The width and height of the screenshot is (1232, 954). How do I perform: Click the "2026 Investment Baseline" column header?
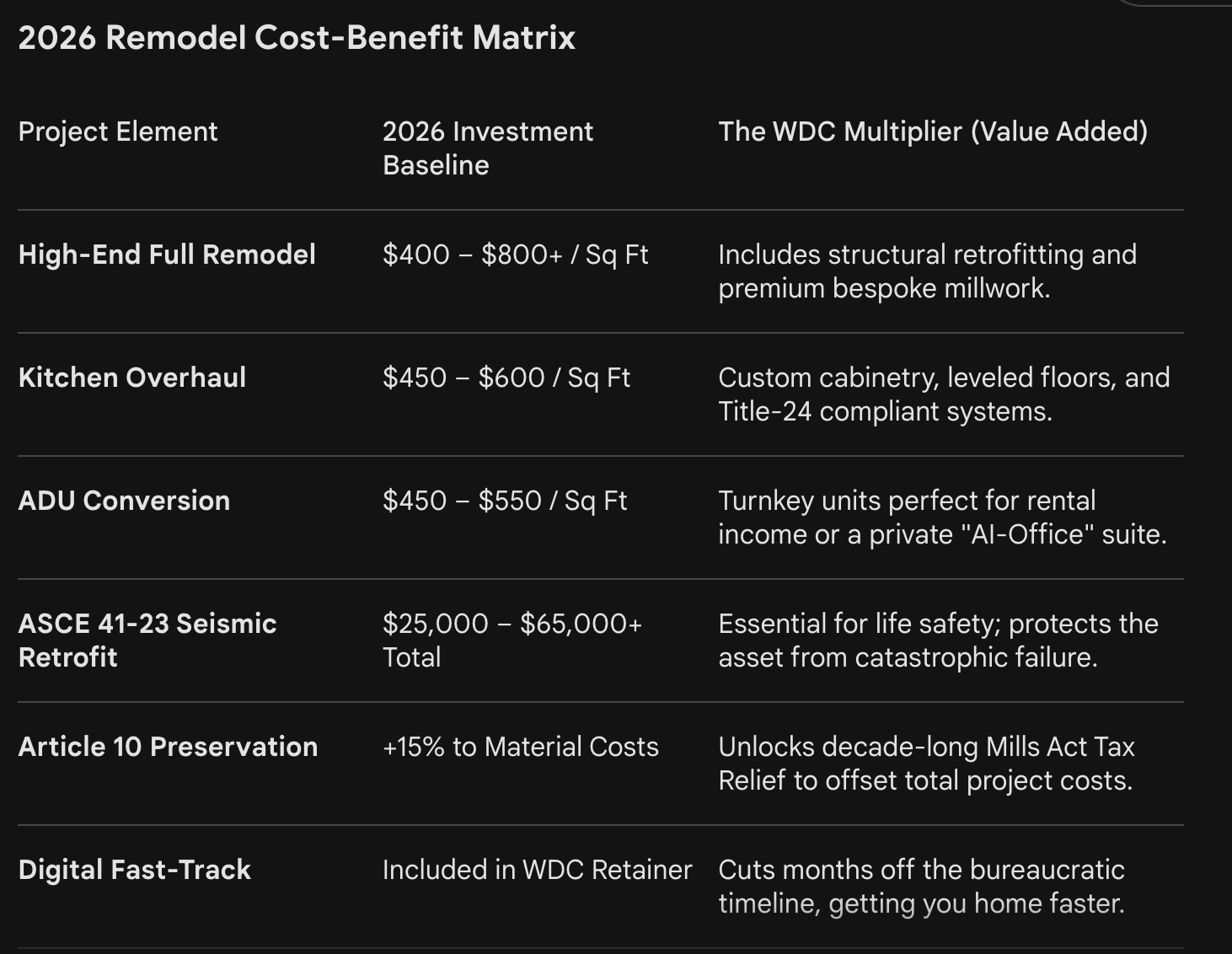coord(487,147)
